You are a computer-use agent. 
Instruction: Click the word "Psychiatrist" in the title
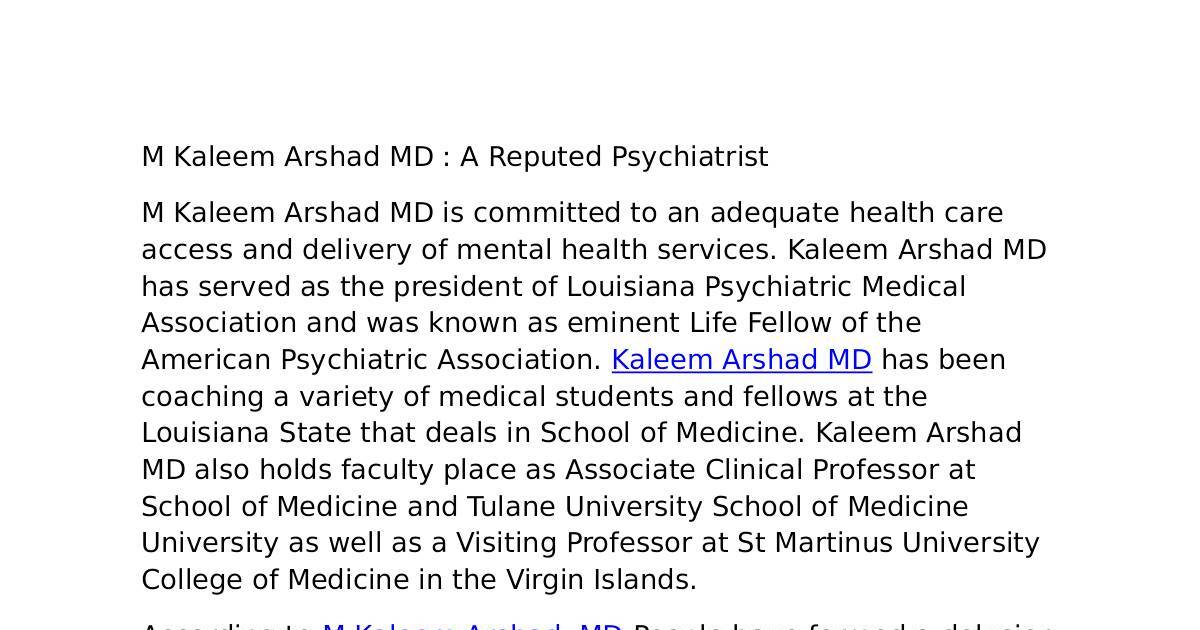tap(689, 157)
